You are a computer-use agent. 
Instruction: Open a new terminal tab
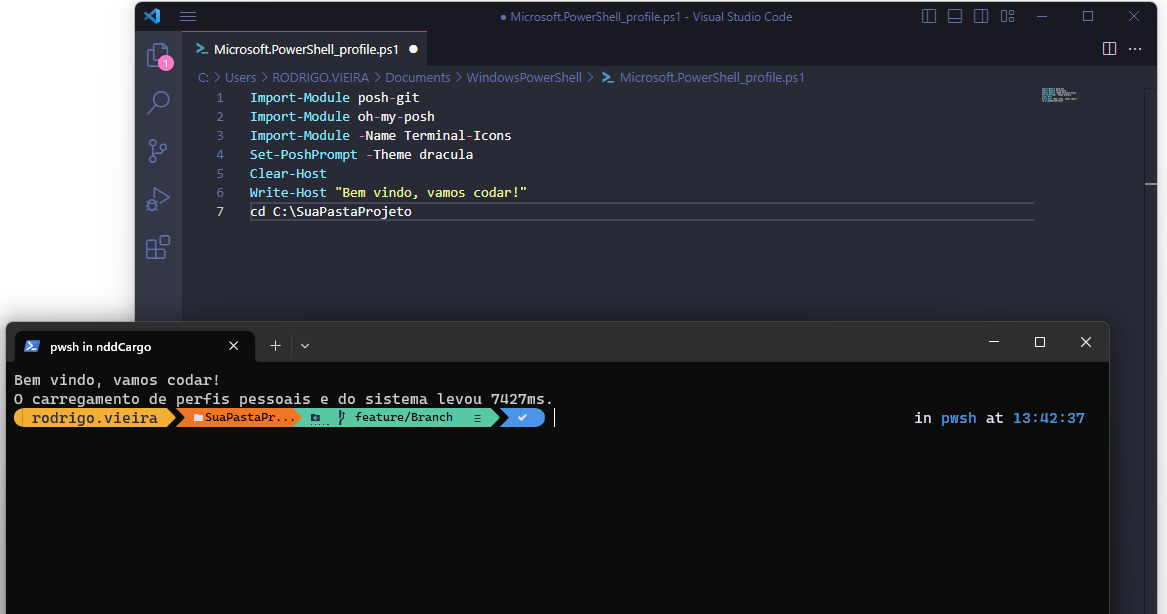(x=275, y=345)
